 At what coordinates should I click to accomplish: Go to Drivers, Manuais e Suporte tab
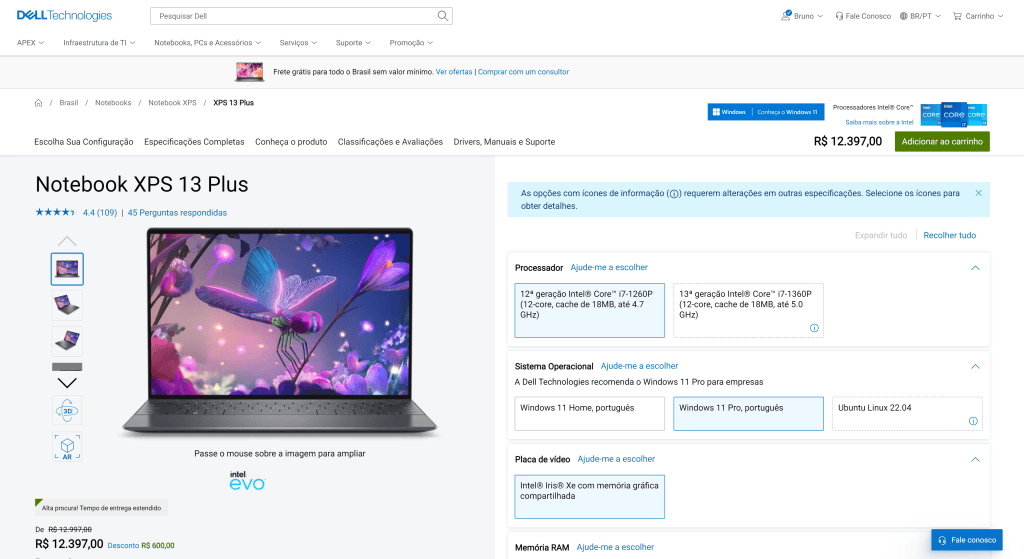point(504,142)
